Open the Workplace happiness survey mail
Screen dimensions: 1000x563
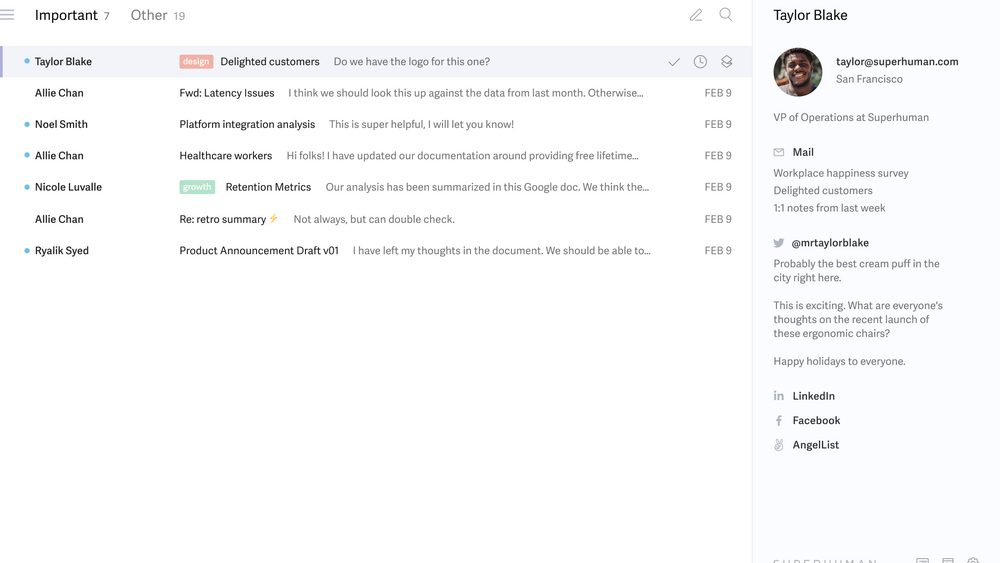pyautogui.click(x=840, y=173)
